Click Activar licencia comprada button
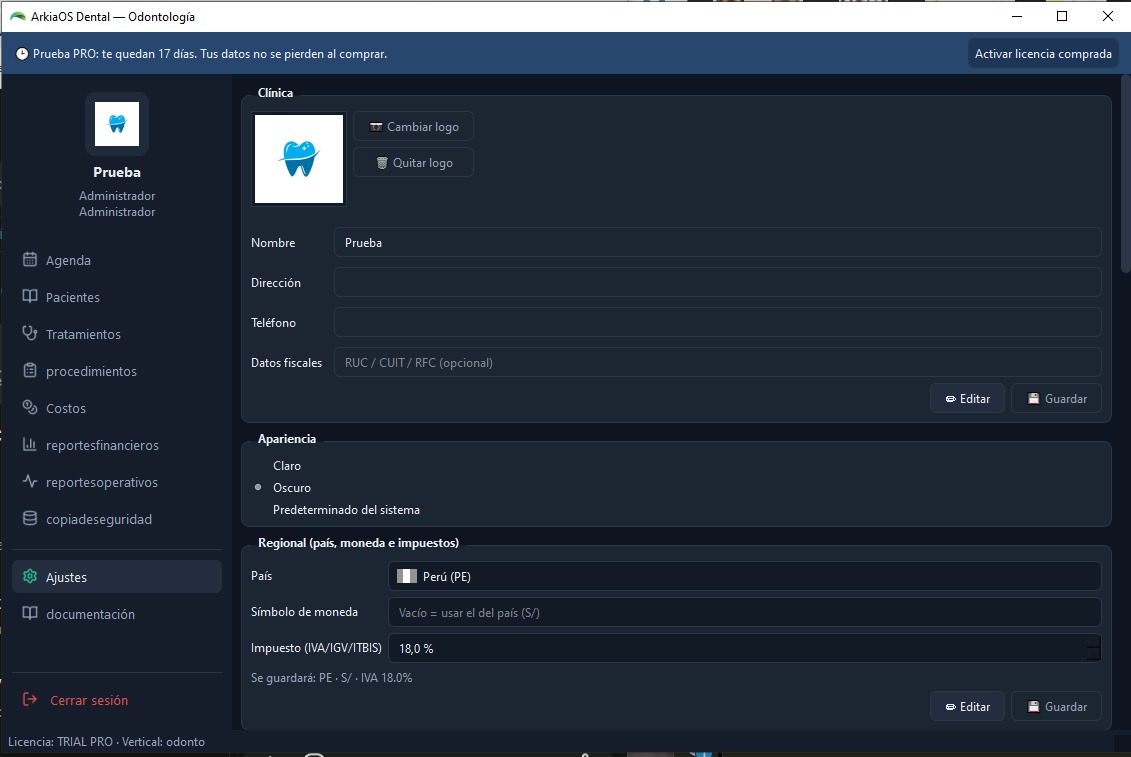Image resolution: width=1131 pixels, height=757 pixels. [1043, 54]
